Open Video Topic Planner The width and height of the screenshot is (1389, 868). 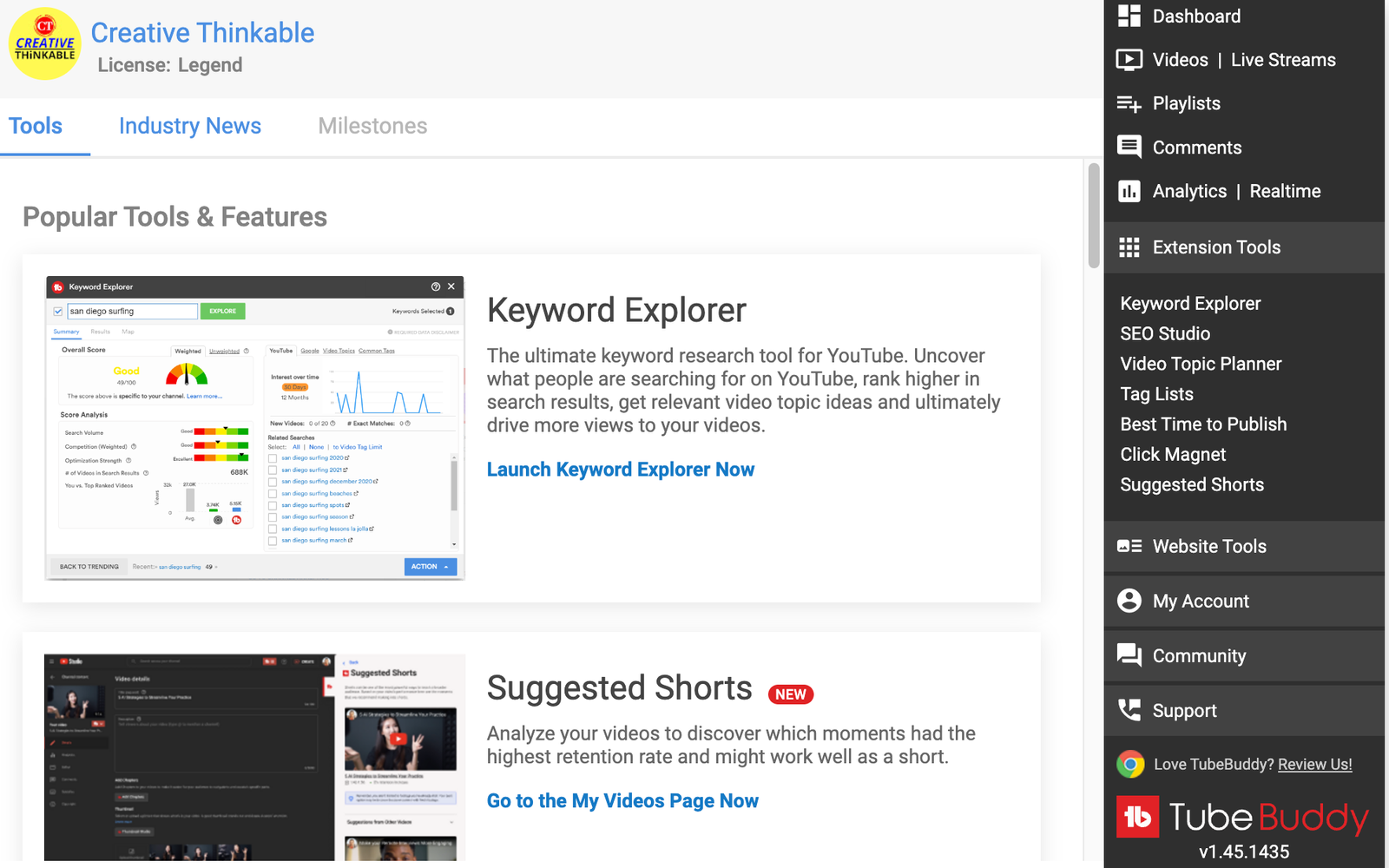pos(1201,364)
